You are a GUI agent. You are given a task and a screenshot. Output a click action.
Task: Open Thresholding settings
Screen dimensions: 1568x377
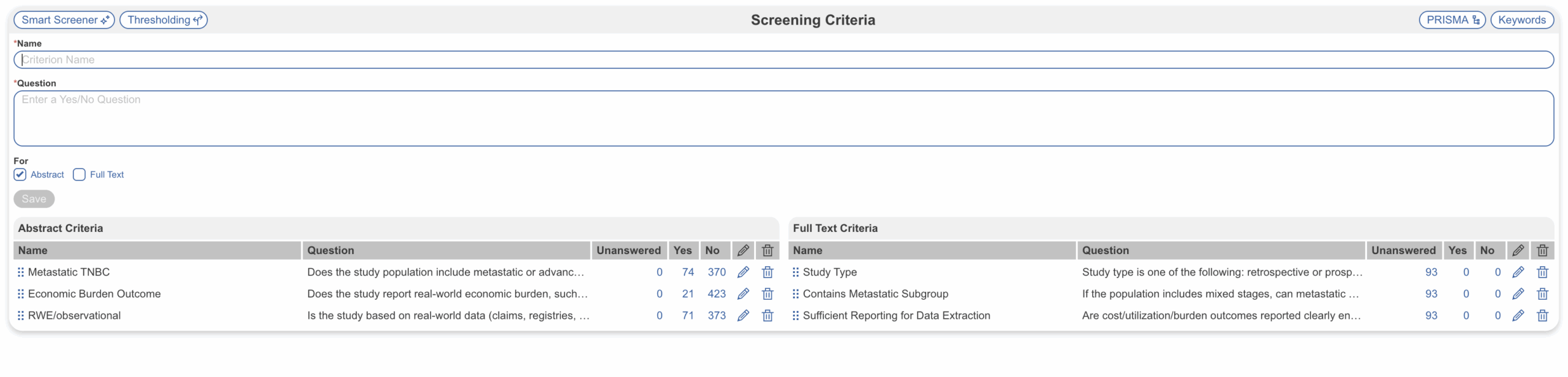click(x=164, y=20)
